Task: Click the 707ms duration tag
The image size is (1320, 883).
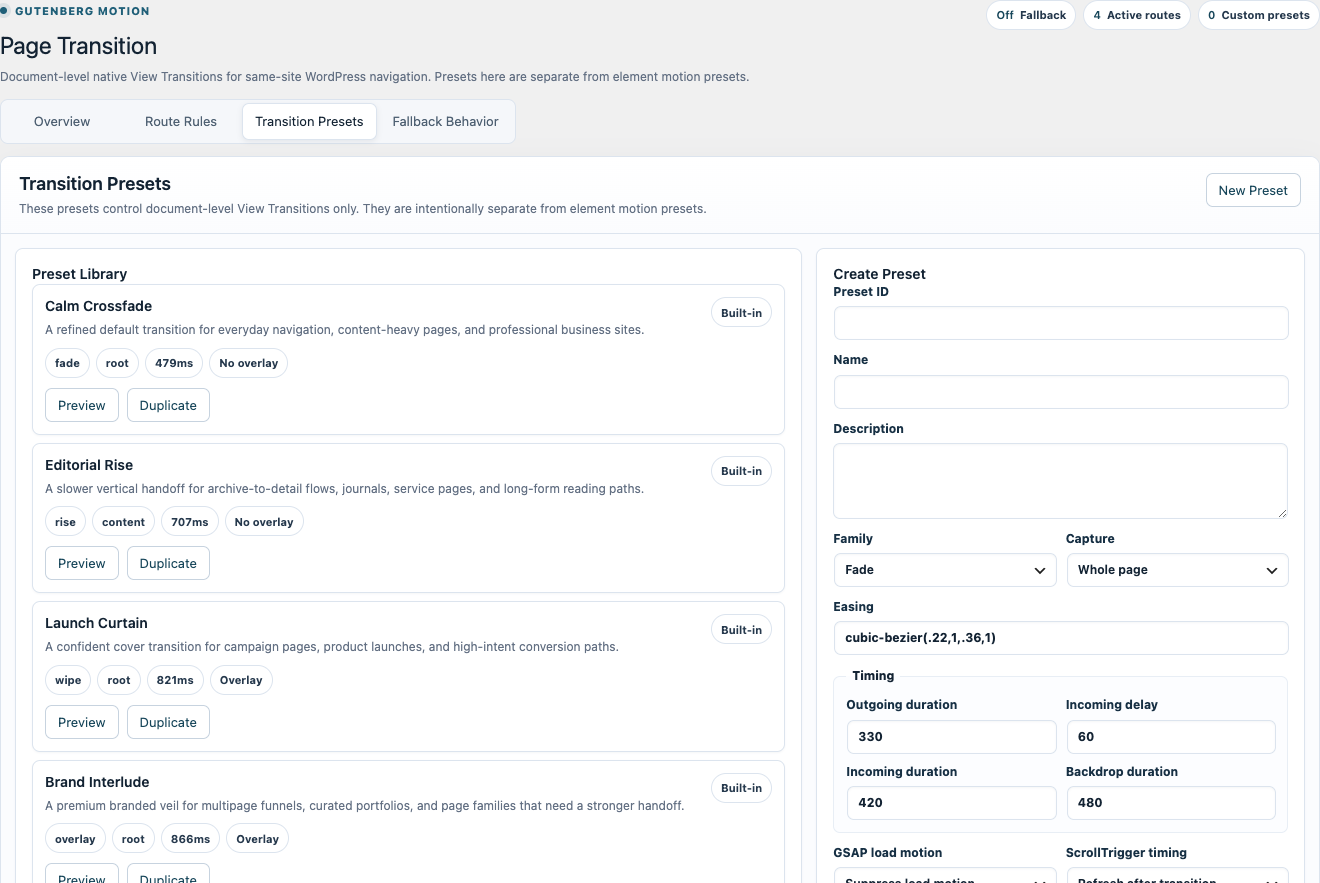Action: (x=190, y=522)
